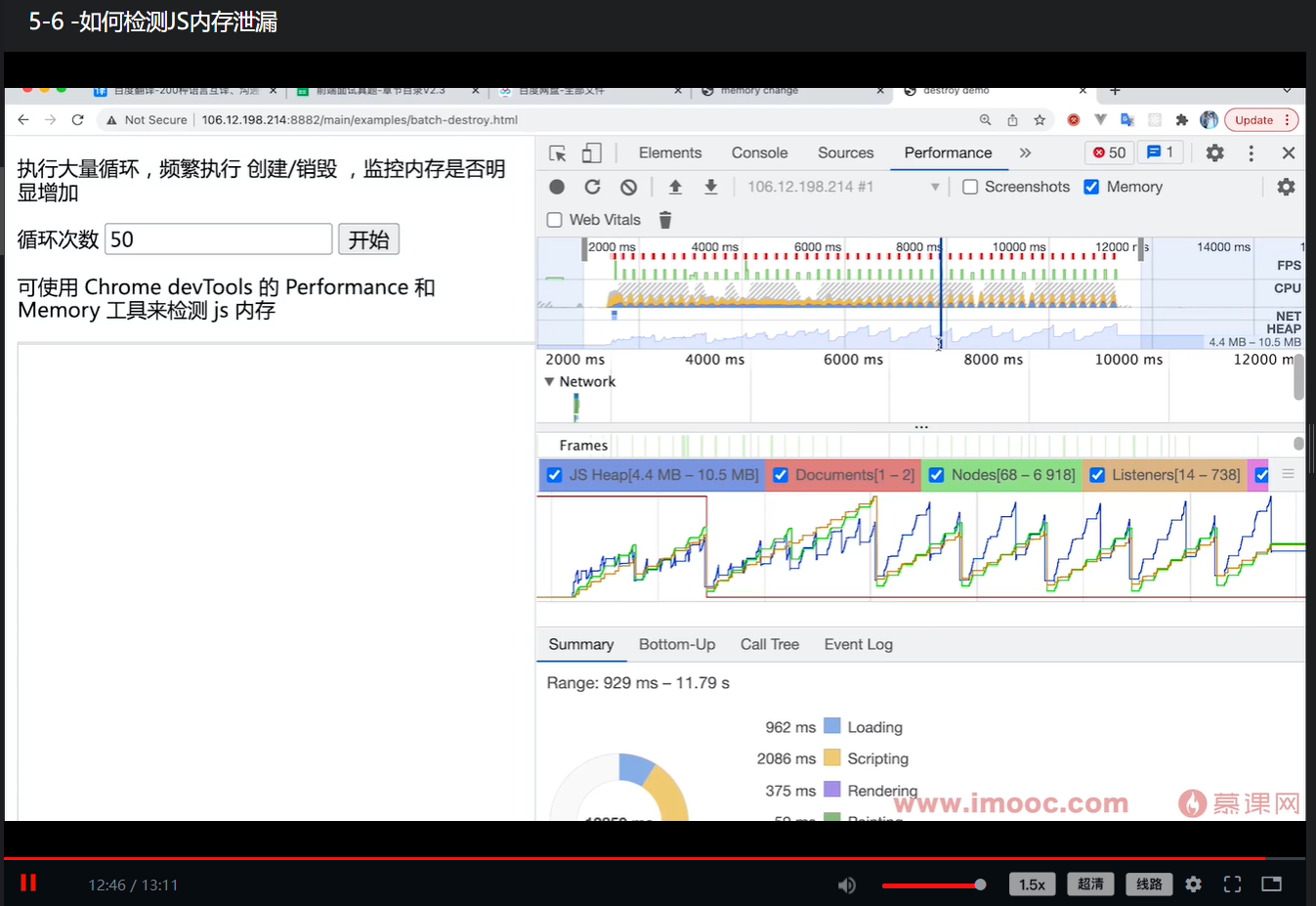This screenshot has height=906, width=1316.
Task: Click the 线路 line selection button
Action: (x=1149, y=884)
